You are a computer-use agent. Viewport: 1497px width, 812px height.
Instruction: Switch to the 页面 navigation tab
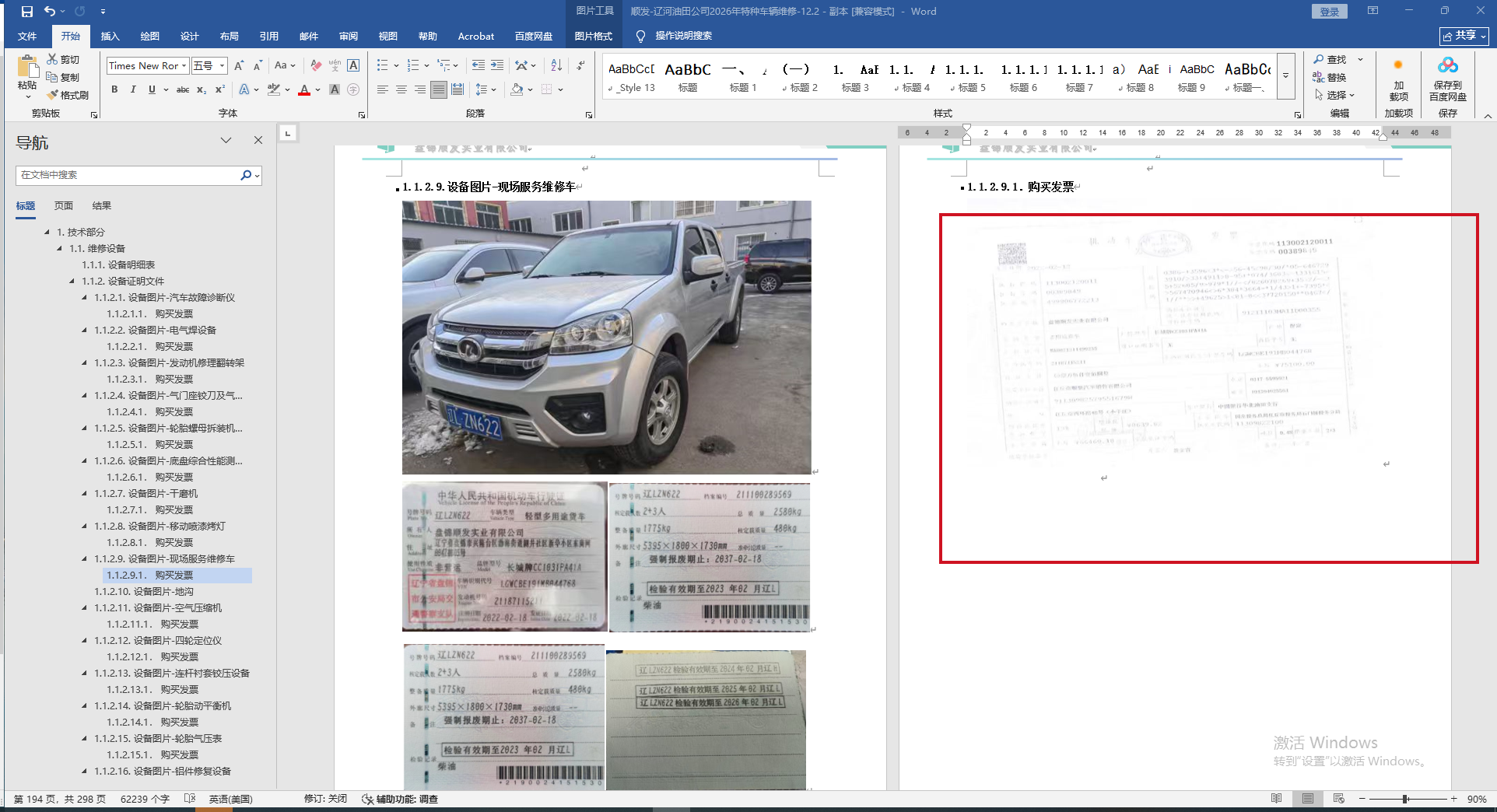(x=64, y=205)
